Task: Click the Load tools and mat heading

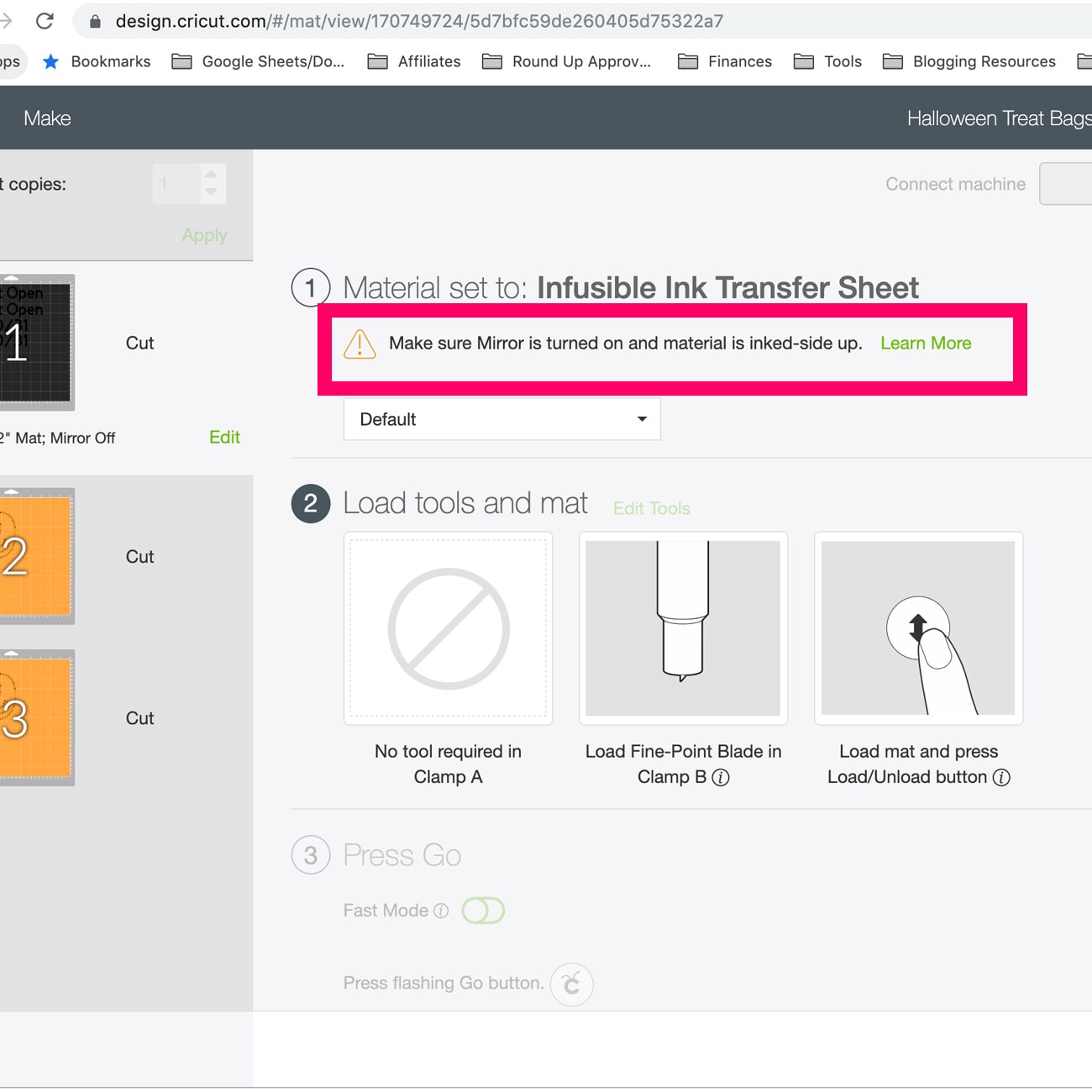Action: point(465,503)
